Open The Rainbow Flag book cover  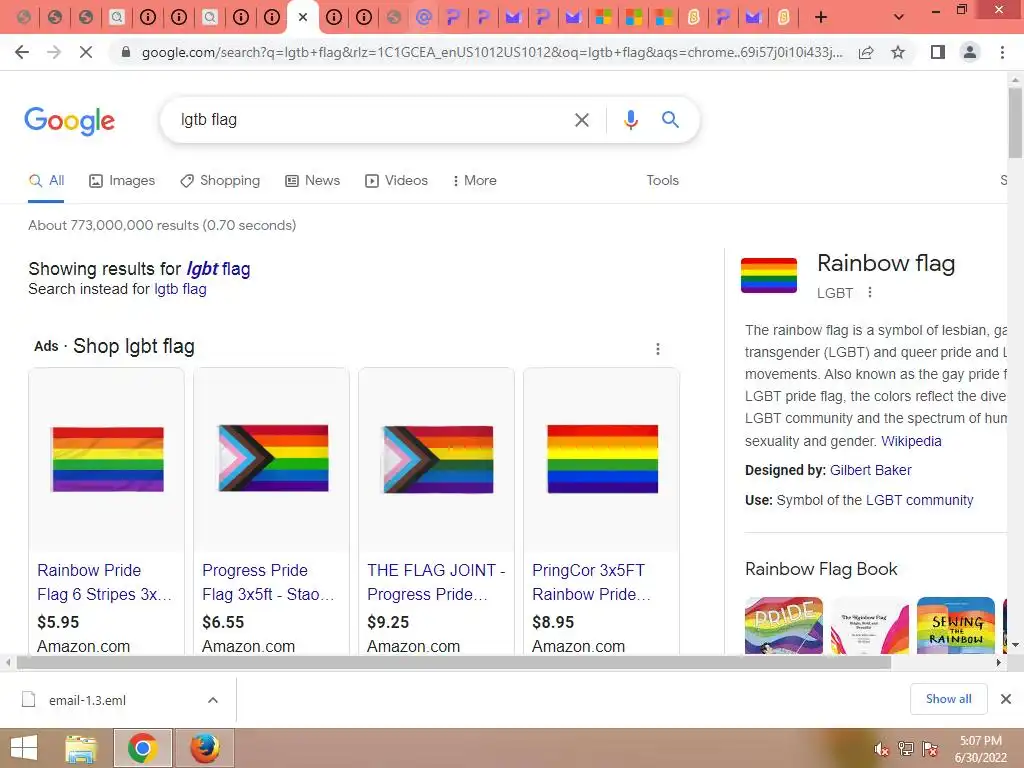click(x=870, y=626)
